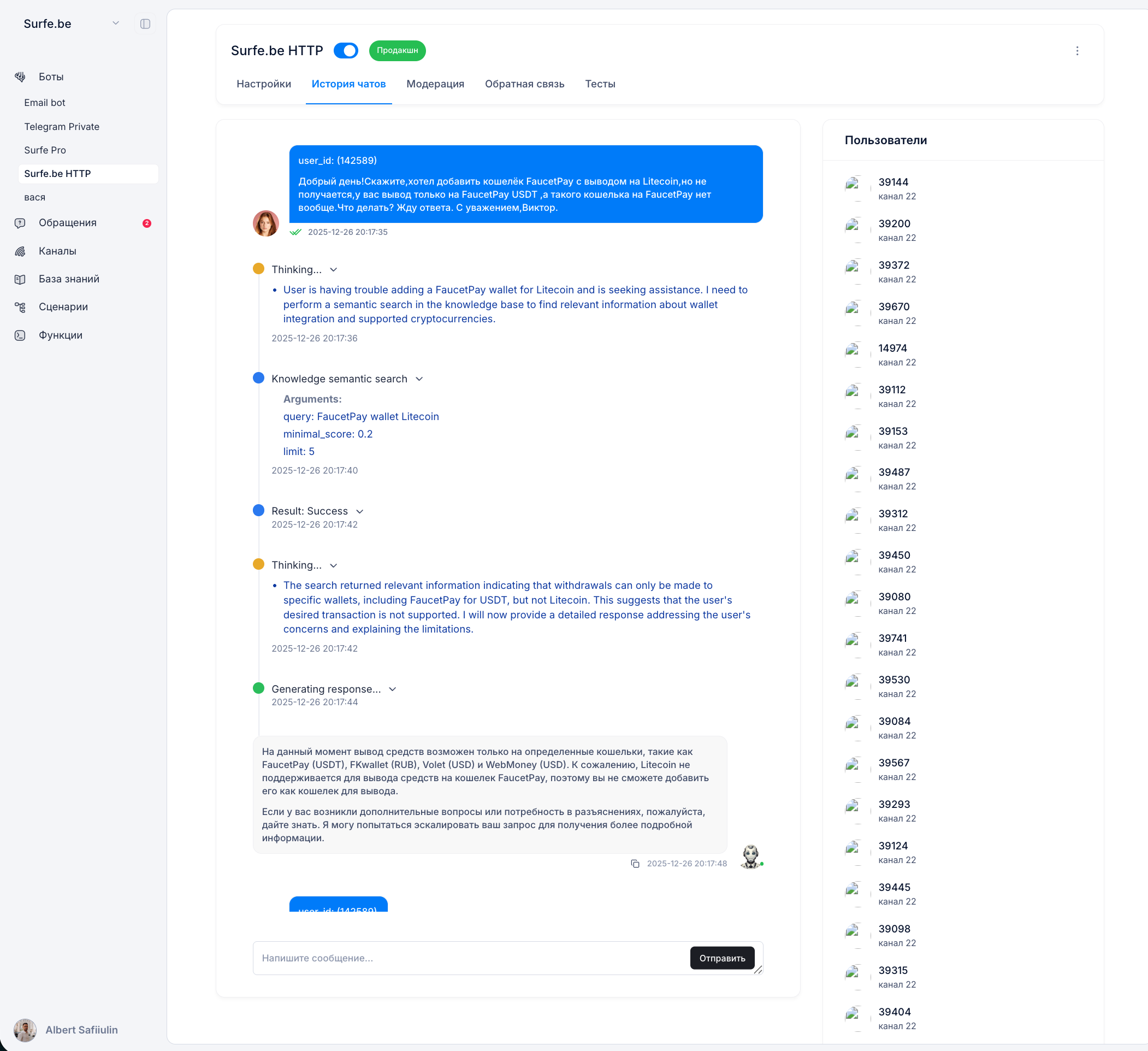Click the Сценарии flow icon
This screenshot has height=1051, width=1148.
pos(21,307)
